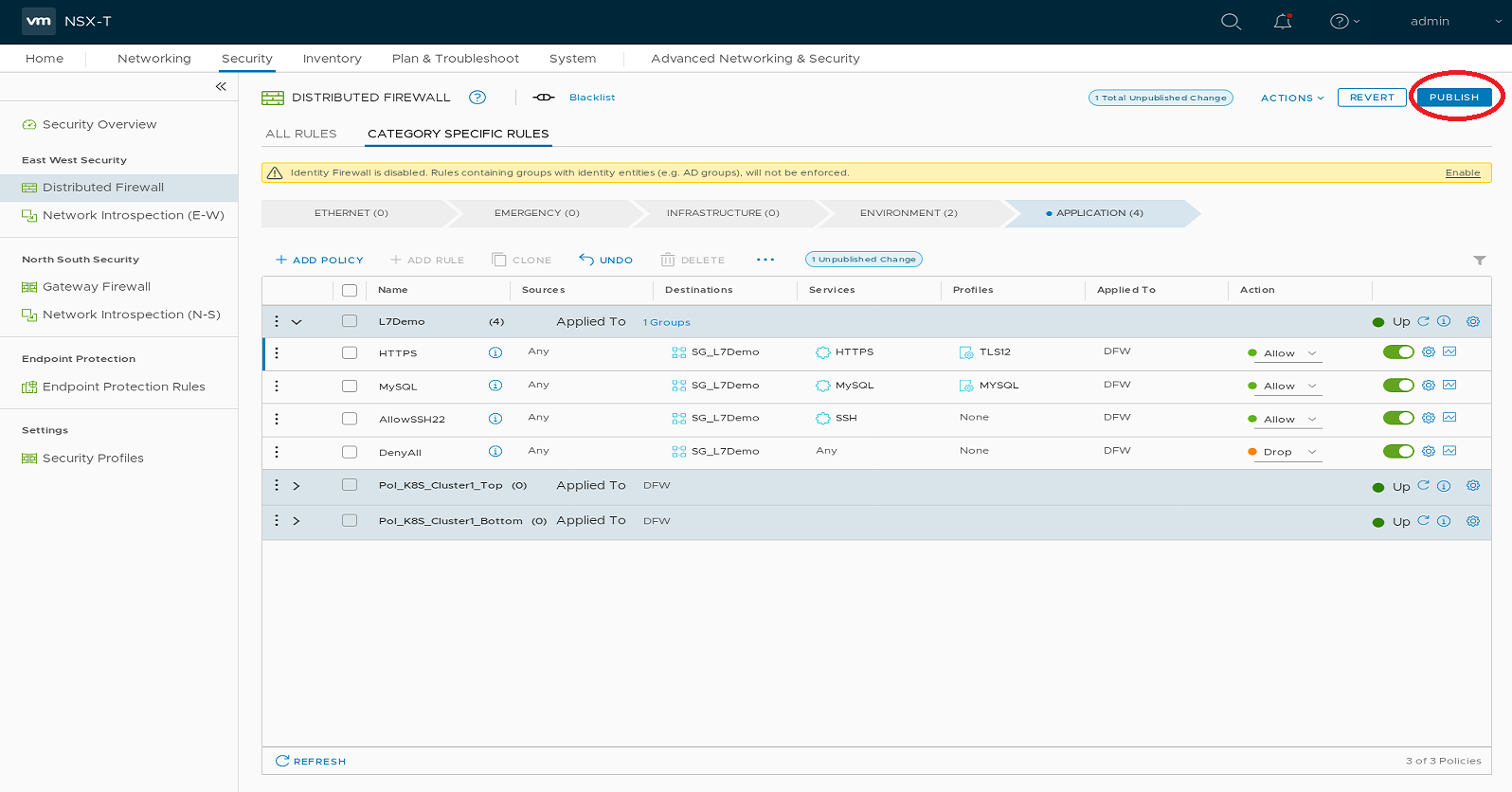
Task: Open distributed firewall help question icon
Action: 477,98
